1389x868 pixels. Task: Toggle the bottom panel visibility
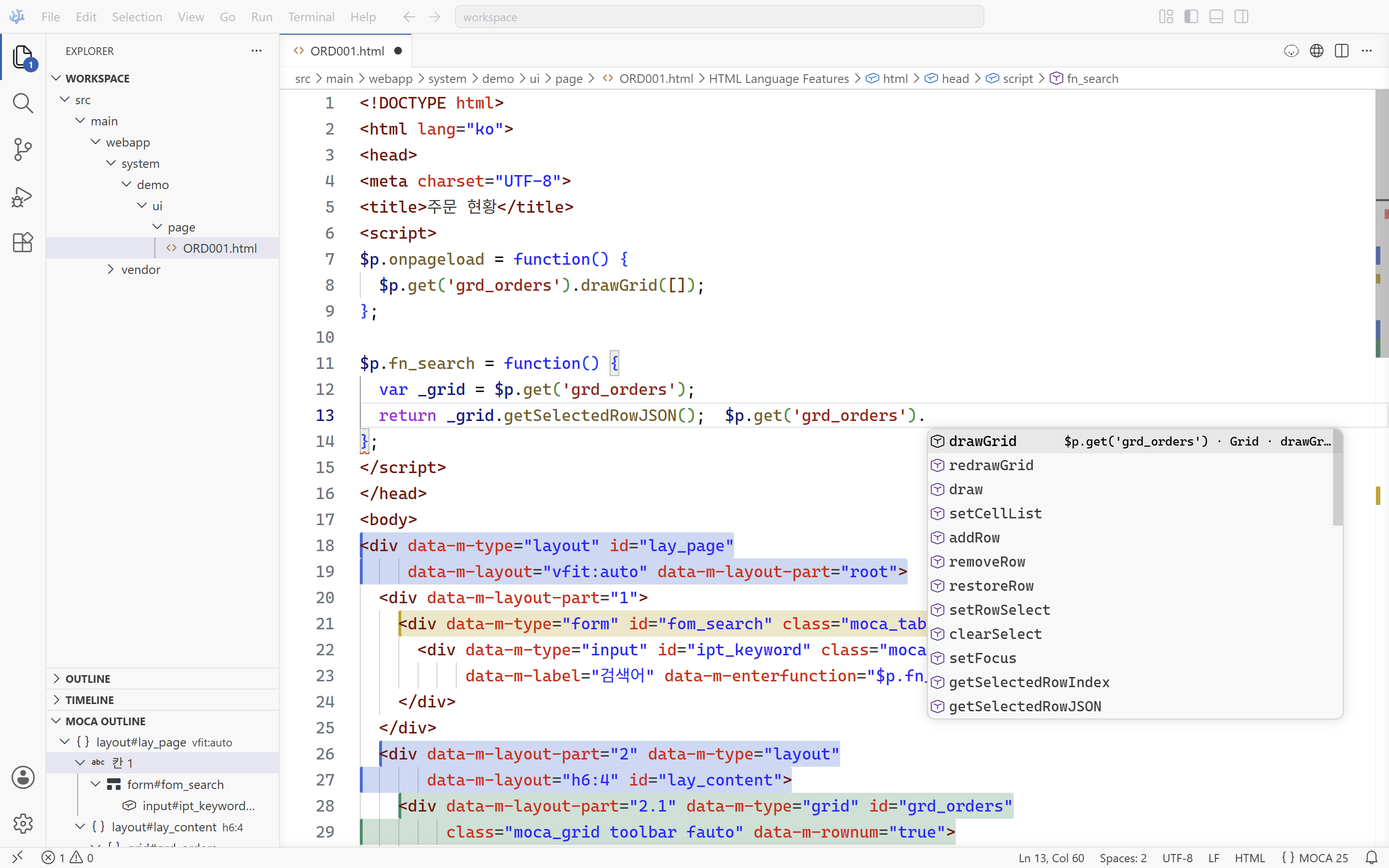pyautogui.click(x=1216, y=17)
